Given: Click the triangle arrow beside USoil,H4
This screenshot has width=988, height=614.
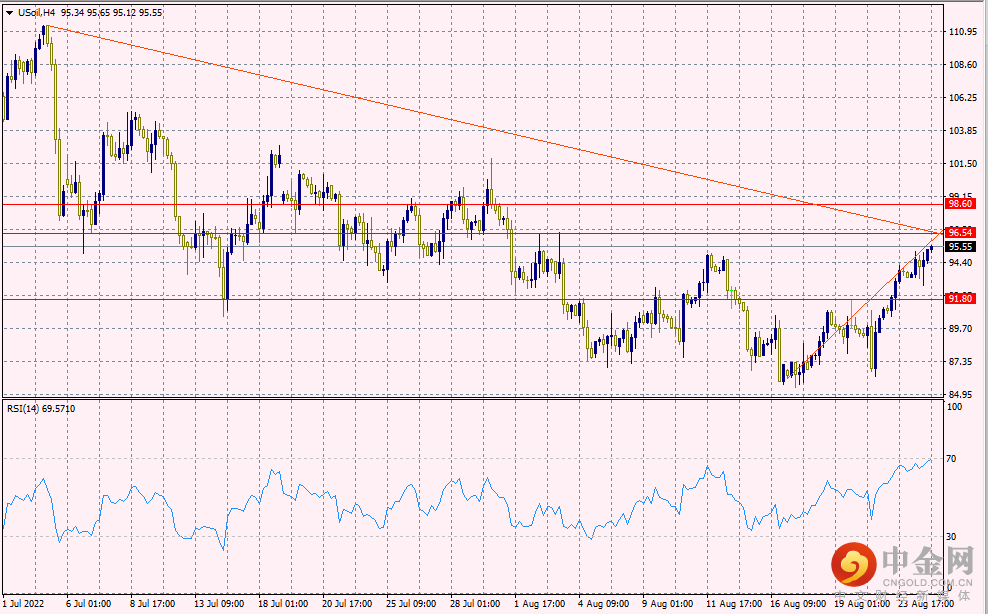Looking at the screenshot, I should point(10,12).
